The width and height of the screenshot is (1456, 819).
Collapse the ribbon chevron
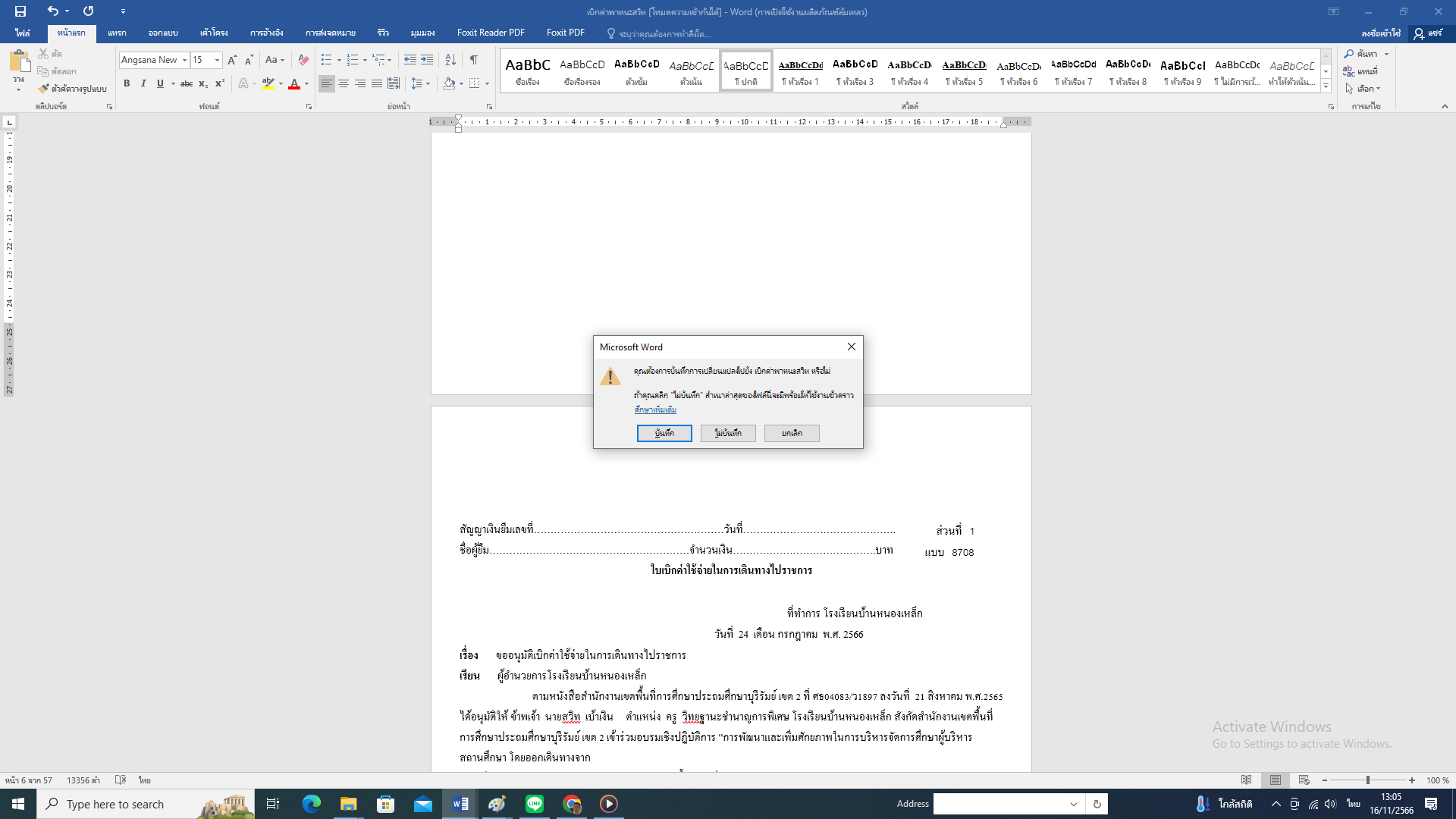[x=1445, y=107]
